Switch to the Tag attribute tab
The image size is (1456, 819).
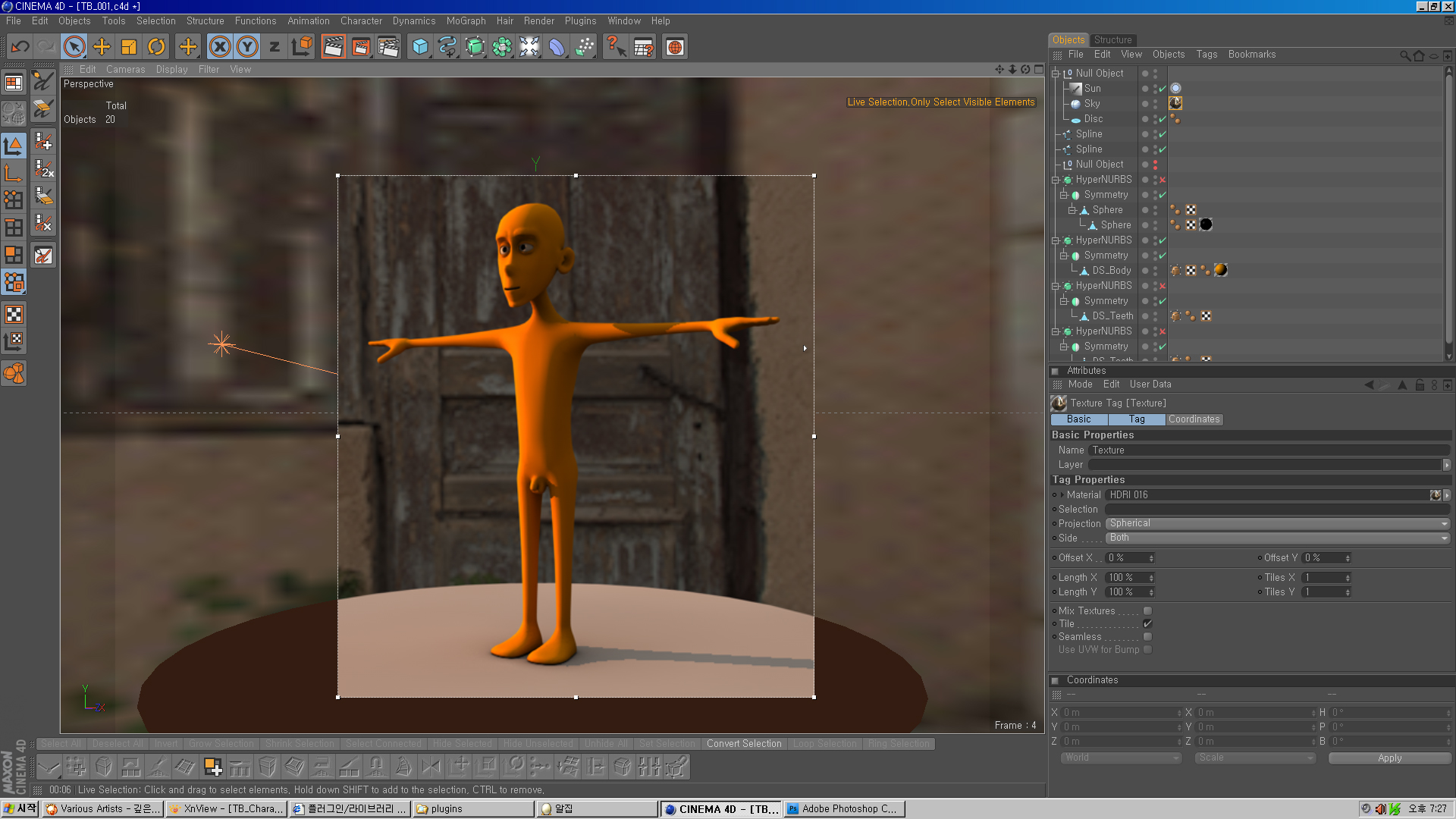[x=1137, y=419]
